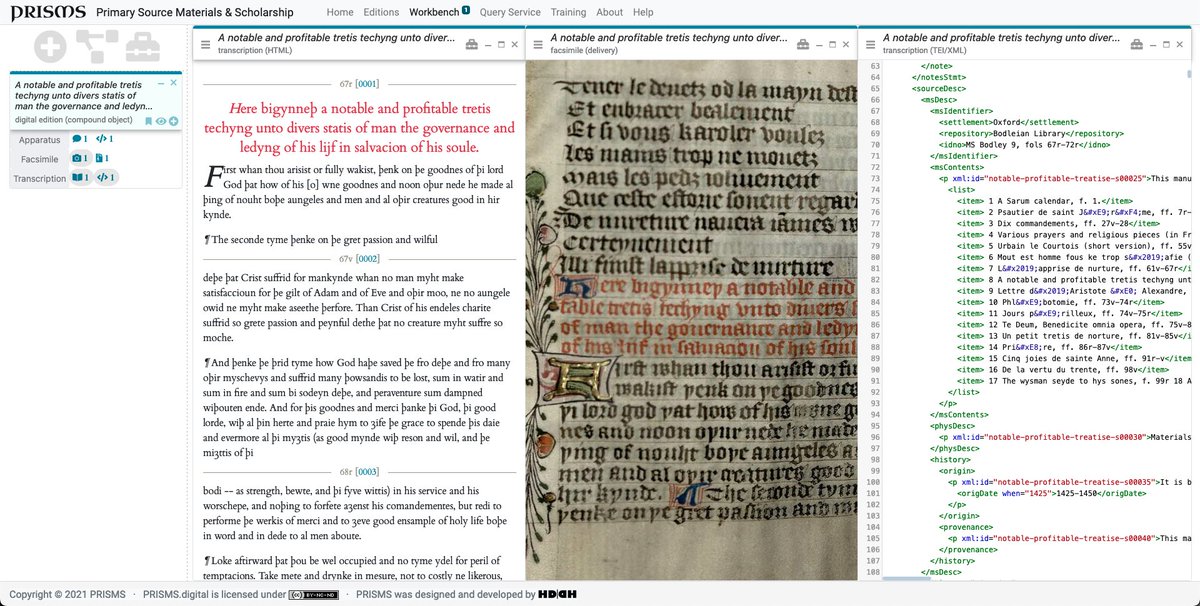Open hamburger menu of HTML transcription panel
Image resolution: width=1200 pixels, height=606 pixels.
pyautogui.click(x=206, y=44)
